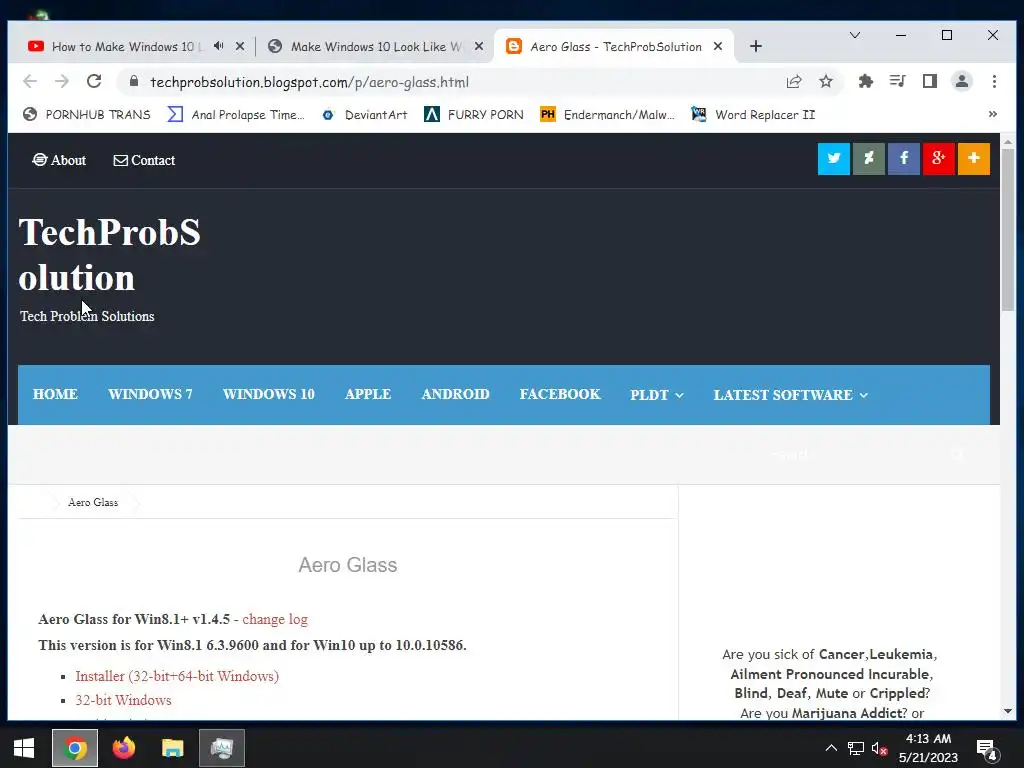Image resolution: width=1024 pixels, height=768 pixels.
Task: Click the Twitter social icon
Action: coord(833,159)
